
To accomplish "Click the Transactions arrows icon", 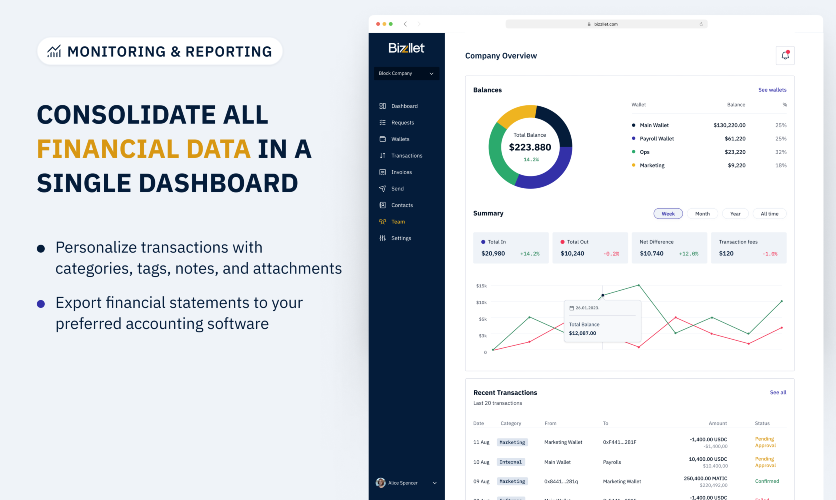I will (x=382, y=156).
